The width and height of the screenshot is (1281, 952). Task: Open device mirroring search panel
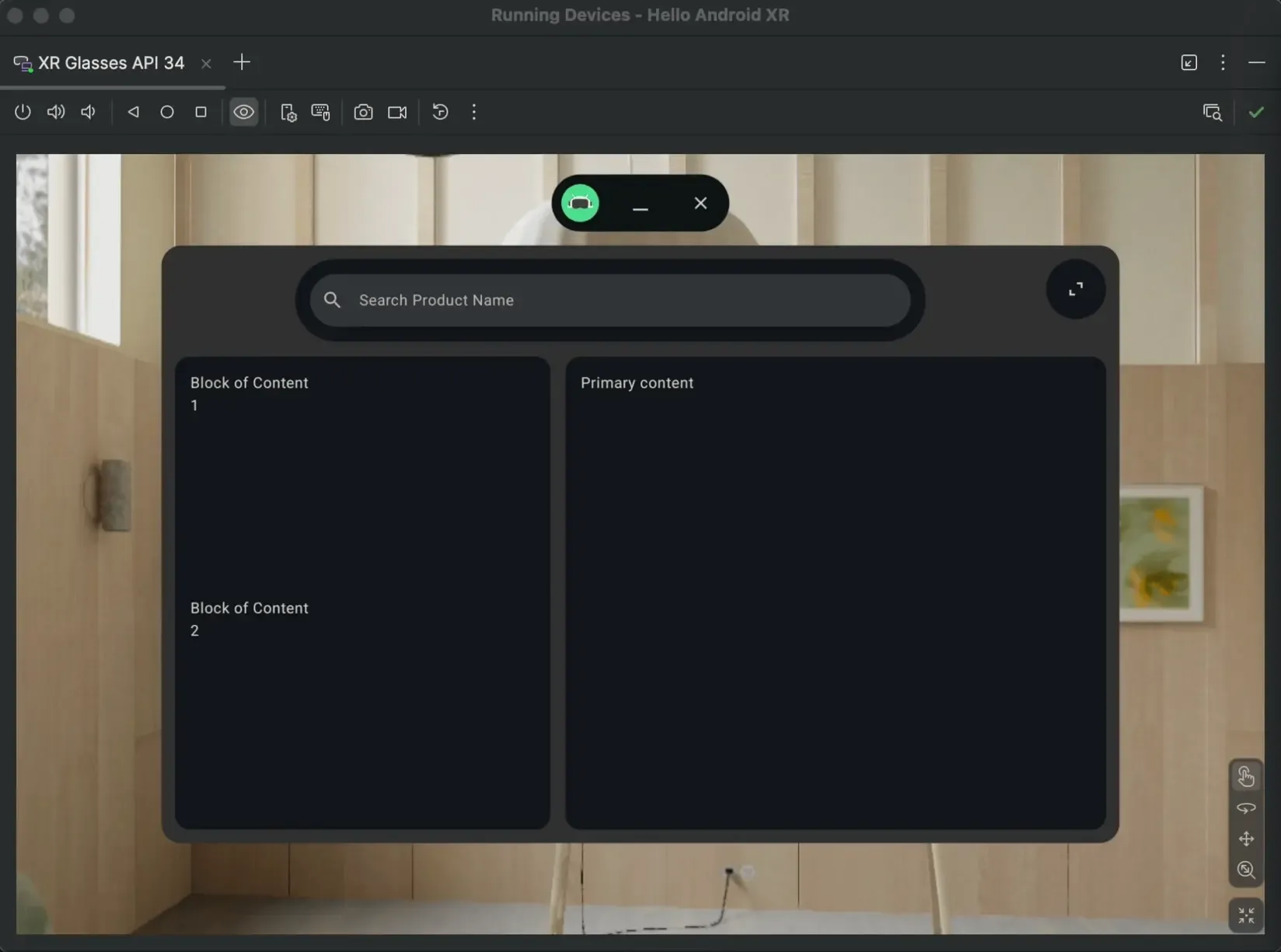[1212, 112]
